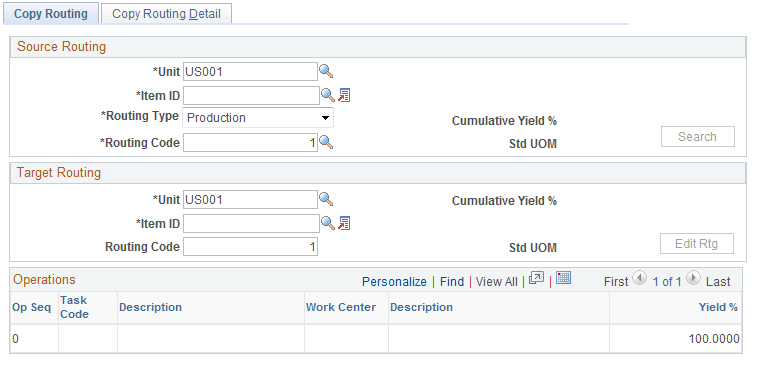This screenshot has width=760, height=370.
Task: Go to next row in Operations grid
Action: [694, 278]
